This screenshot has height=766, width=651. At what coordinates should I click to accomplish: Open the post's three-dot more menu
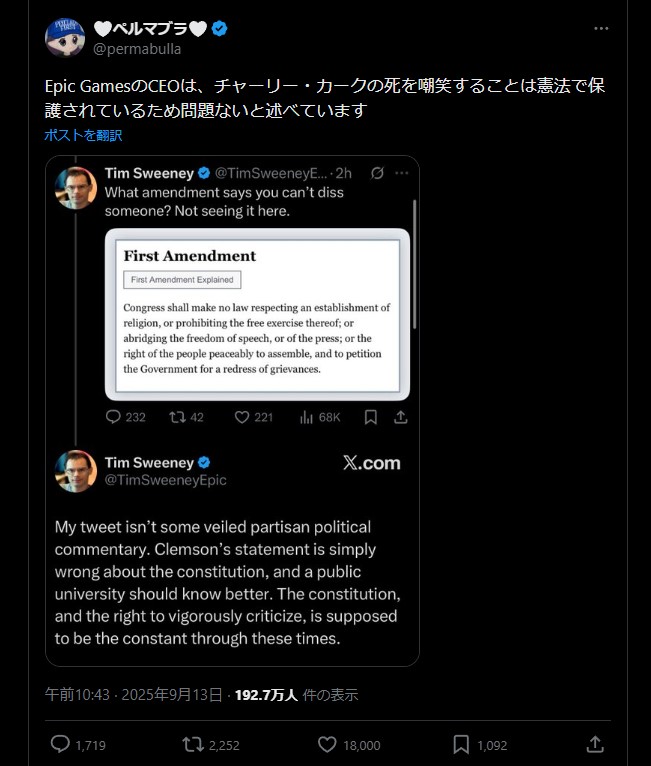pos(600,29)
